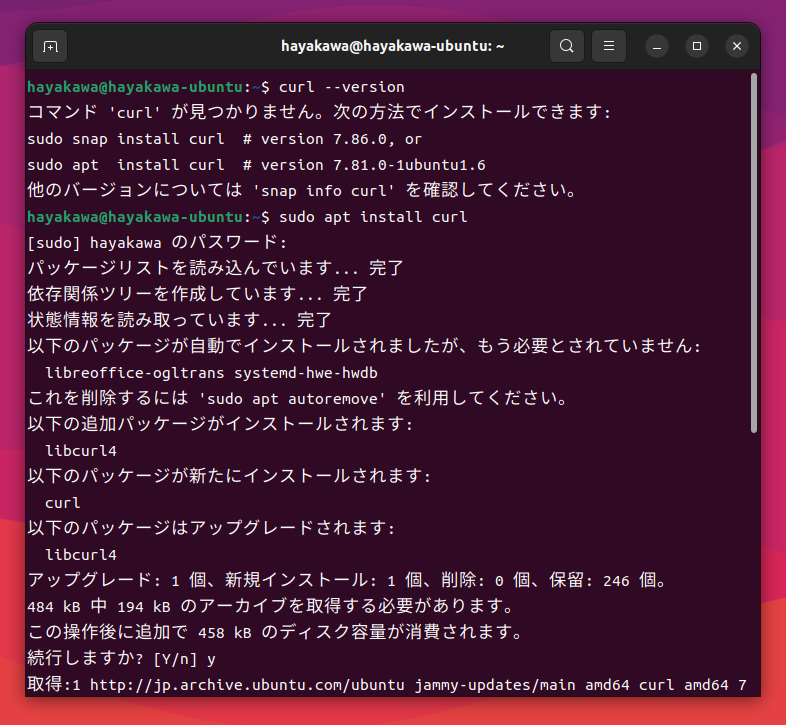Image resolution: width=786 pixels, height=725 pixels.
Task: Close the terminal window
Action: [x=737, y=46]
